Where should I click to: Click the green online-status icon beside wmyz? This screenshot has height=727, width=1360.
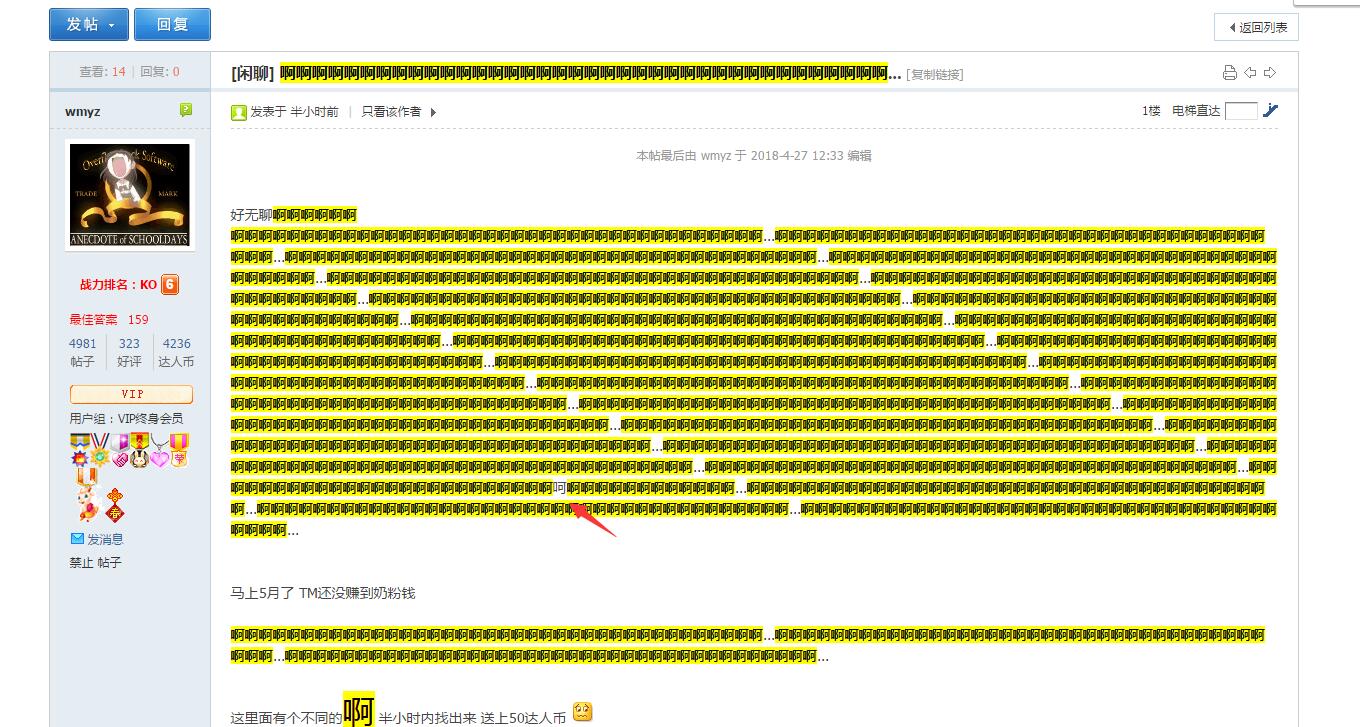tap(186, 110)
